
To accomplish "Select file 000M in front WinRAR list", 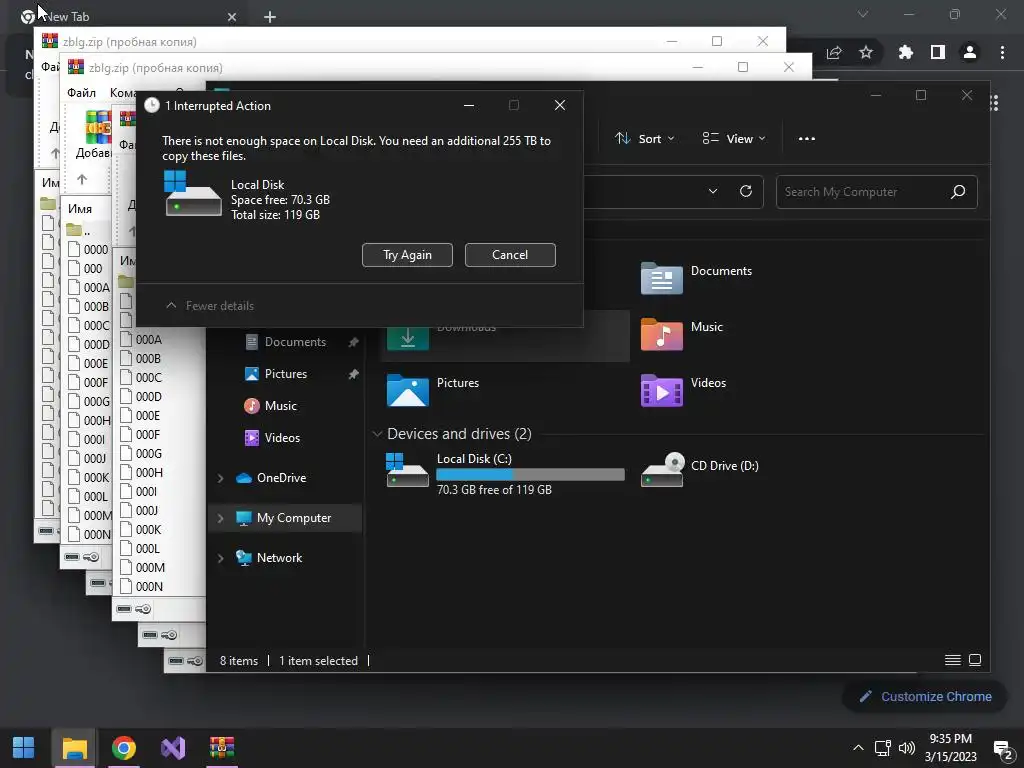I will click(x=150, y=568).
